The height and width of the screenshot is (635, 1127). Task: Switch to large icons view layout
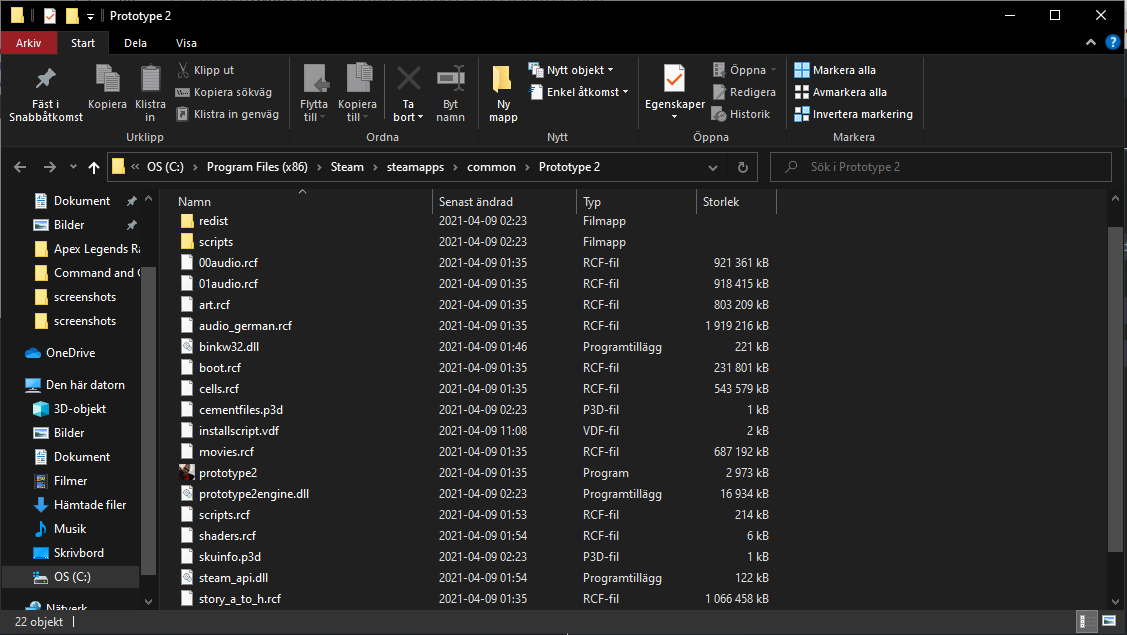(x=1109, y=621)
